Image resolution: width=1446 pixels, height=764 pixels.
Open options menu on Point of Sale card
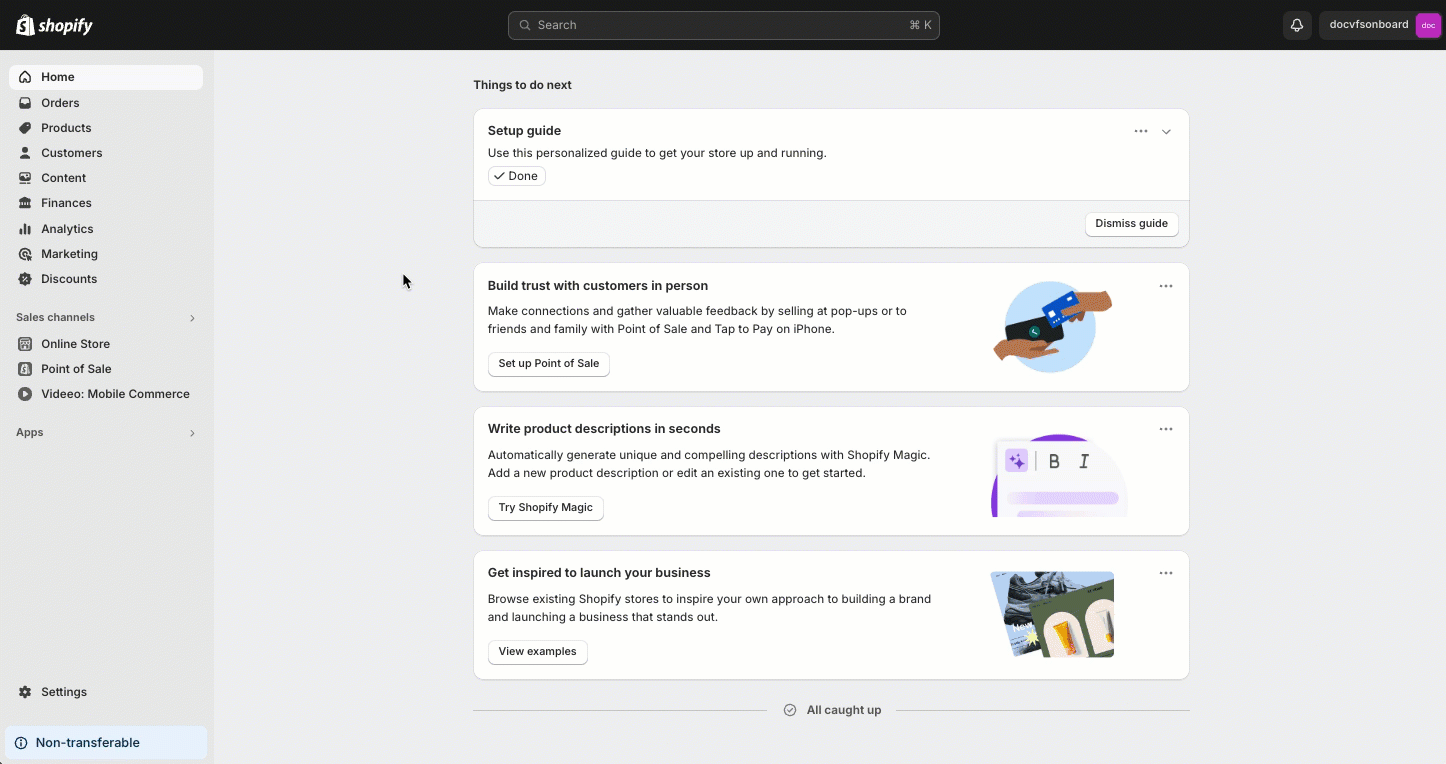pyautogui.click(x=1165, y=286)
